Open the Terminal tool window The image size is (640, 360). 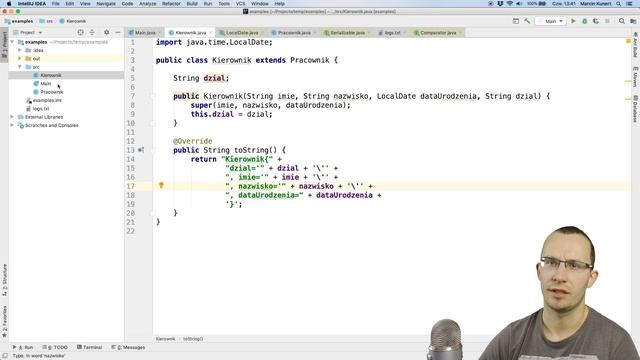tap(89, 347)
